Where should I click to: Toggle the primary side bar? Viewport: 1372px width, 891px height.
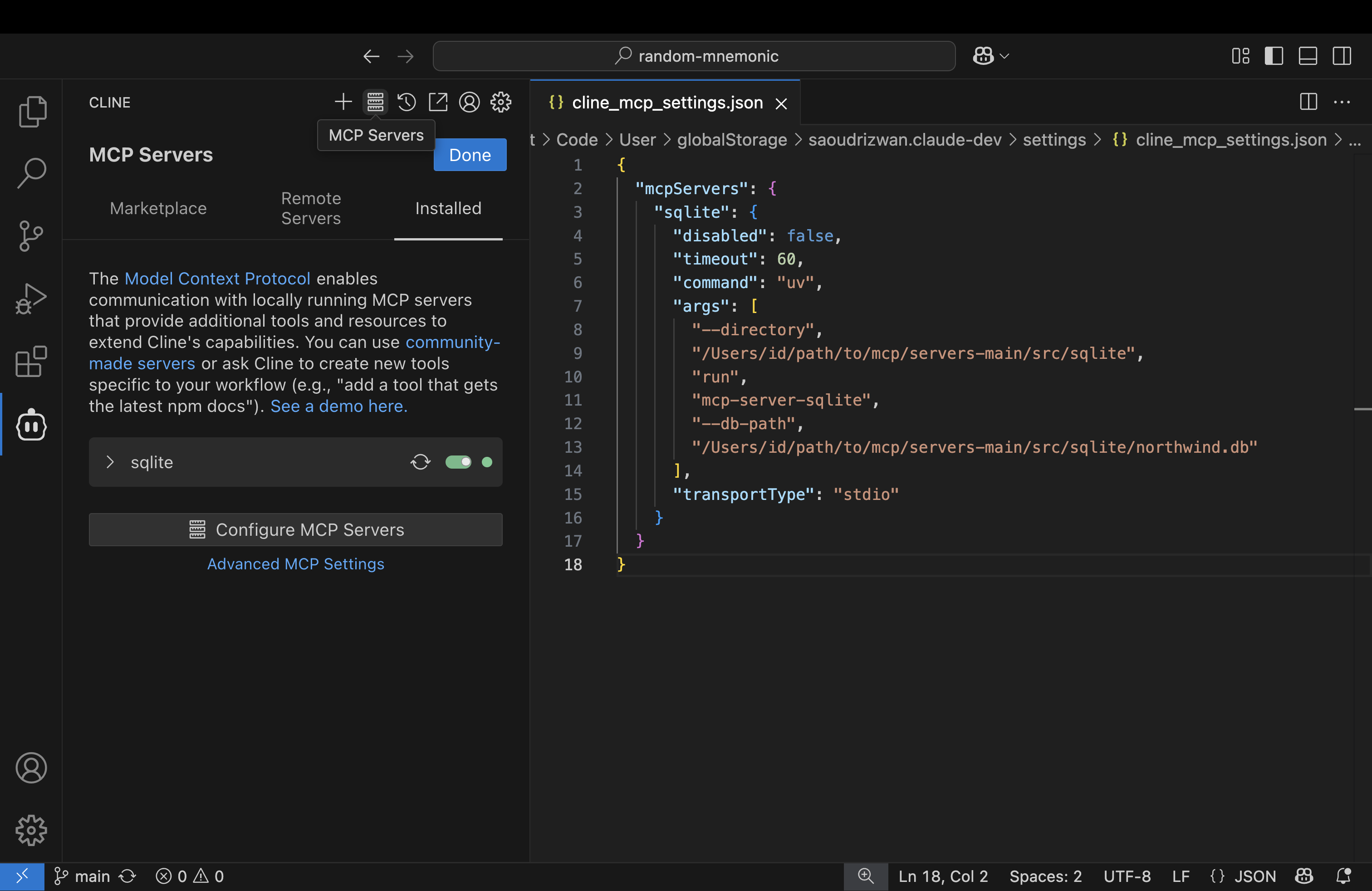coord(1274,56)
